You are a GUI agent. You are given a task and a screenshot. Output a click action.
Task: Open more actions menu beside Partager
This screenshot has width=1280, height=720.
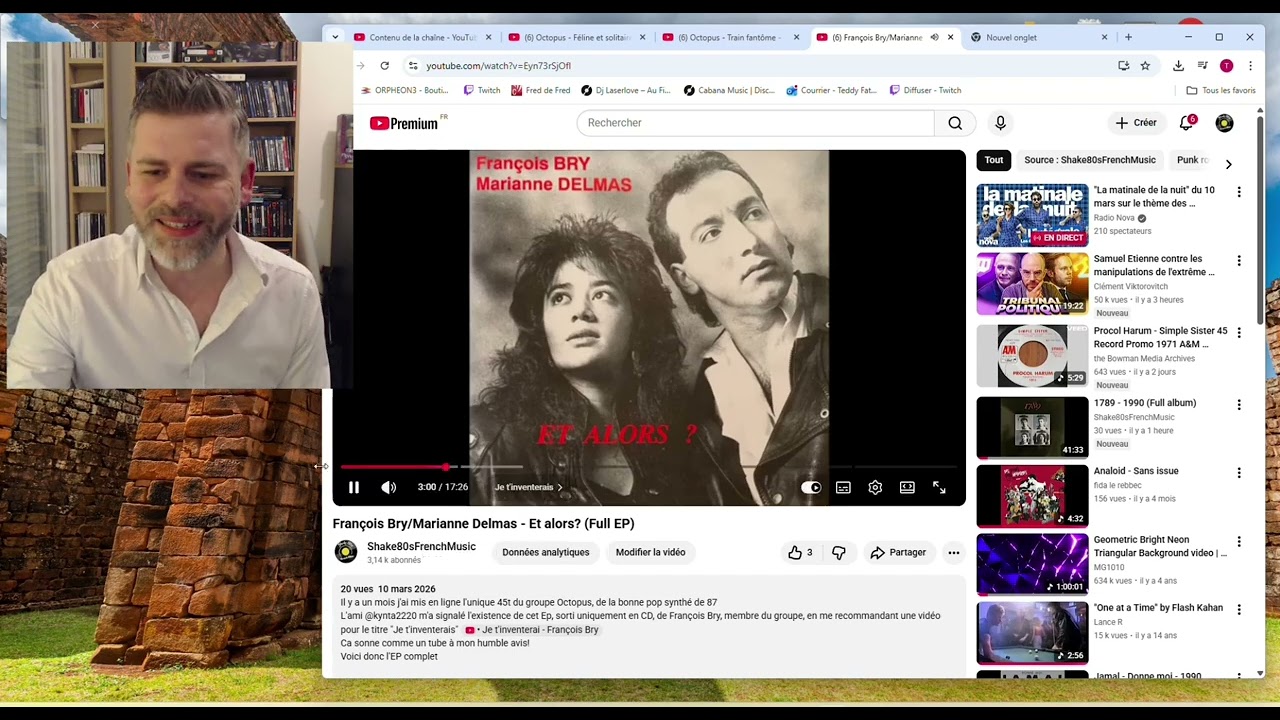[x=954, y=552]
